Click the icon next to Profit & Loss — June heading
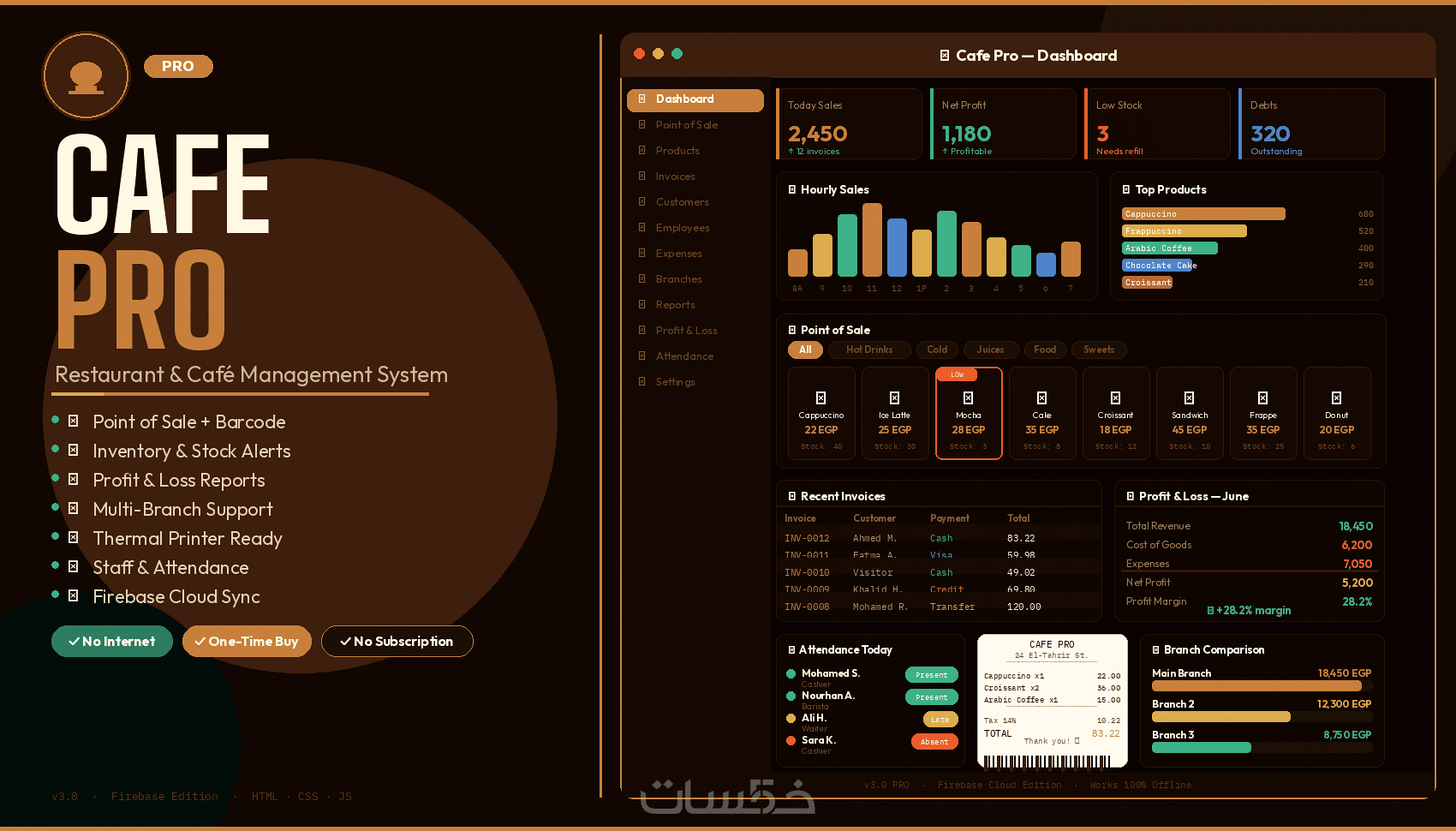This screenshot has width=1456, height=831. pyautogui.click(x=1131, y=496)
